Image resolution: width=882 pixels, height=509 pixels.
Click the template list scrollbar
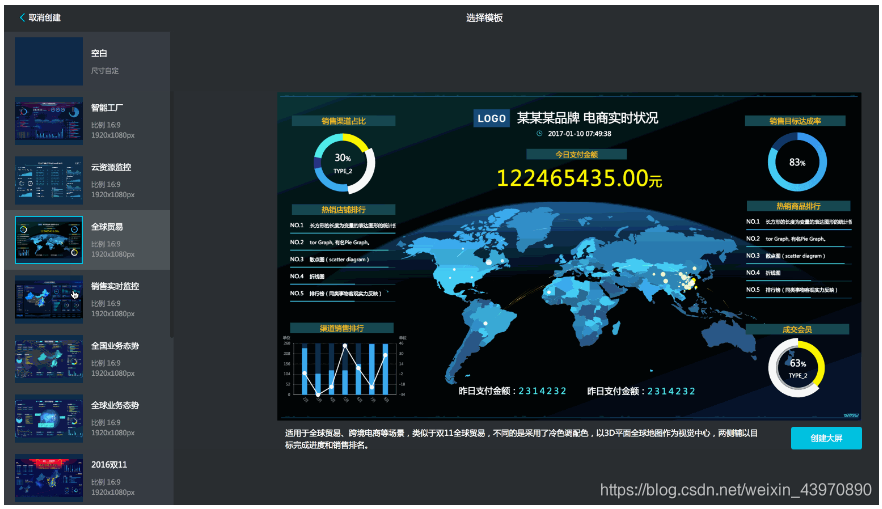coord(172,214)
